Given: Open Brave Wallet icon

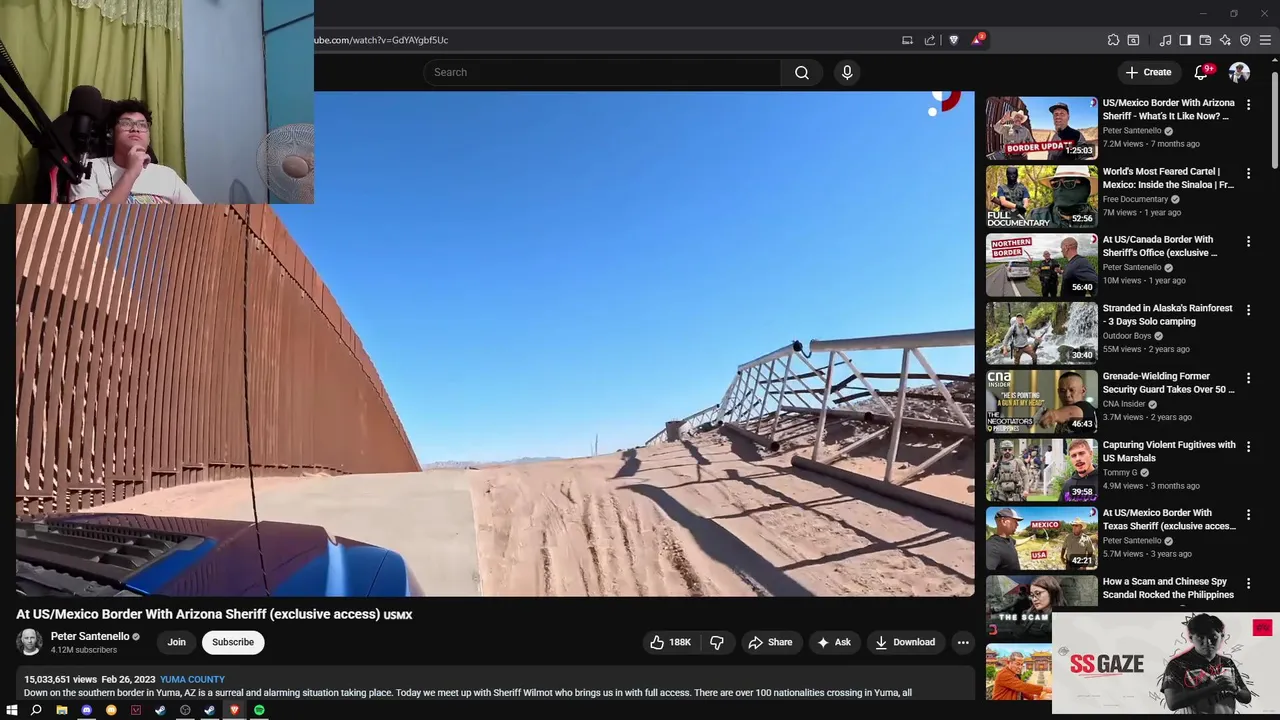Looking at the screenshot, I should tap(1205, 40).
